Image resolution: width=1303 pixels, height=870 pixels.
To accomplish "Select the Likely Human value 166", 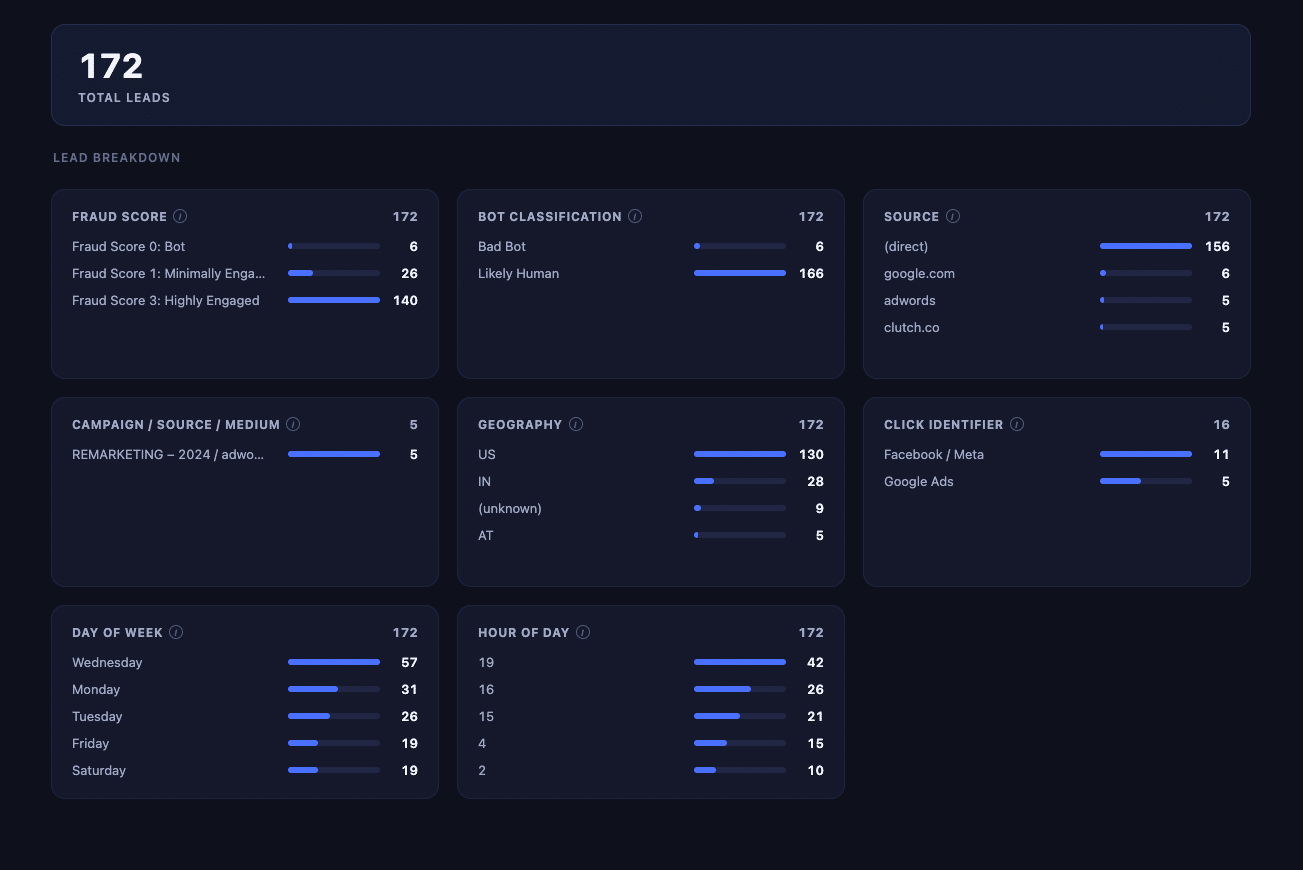I will pos(811,273).
